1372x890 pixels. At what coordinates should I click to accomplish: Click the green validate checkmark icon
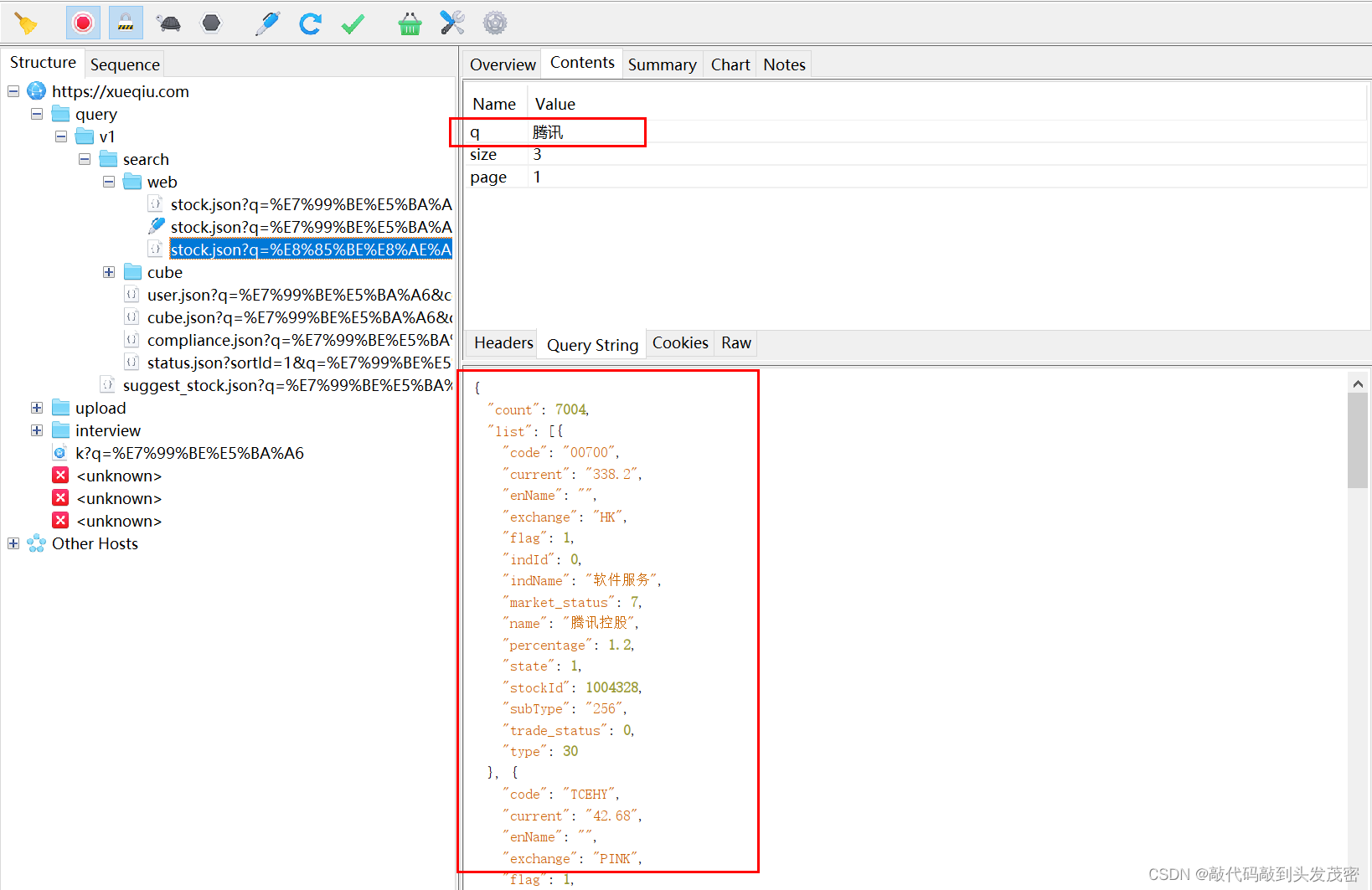[353, 24]
